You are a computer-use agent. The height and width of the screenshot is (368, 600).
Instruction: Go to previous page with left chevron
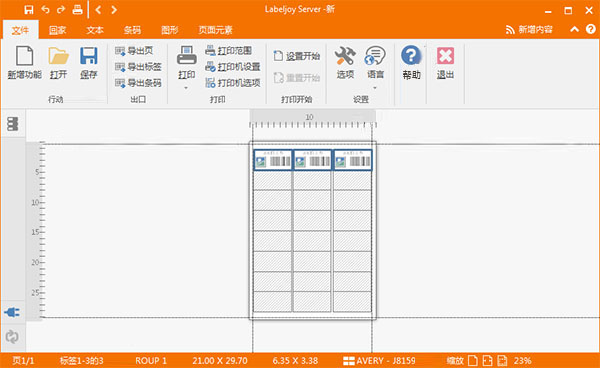coord(98,10)
